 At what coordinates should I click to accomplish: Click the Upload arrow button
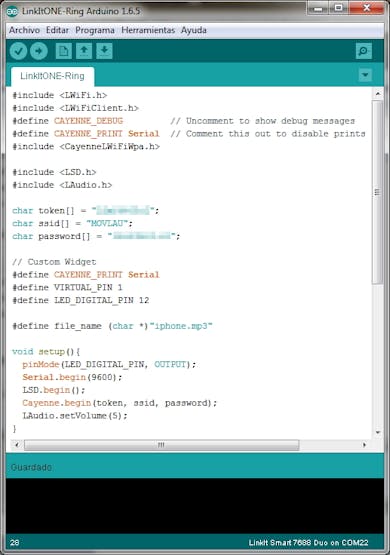pos(39,51)
